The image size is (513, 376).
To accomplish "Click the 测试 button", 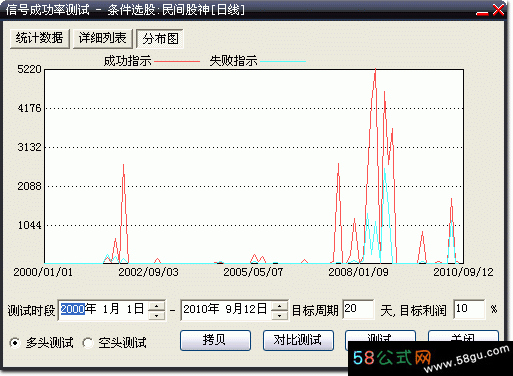I will (380, 336).
